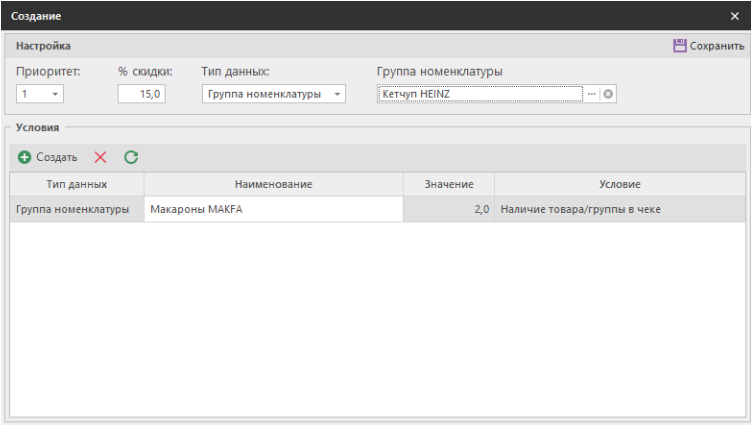This screenshot has height=425, width=751.
Task: Refresh the conditions list with the green arrow
Action: [130, 157]
